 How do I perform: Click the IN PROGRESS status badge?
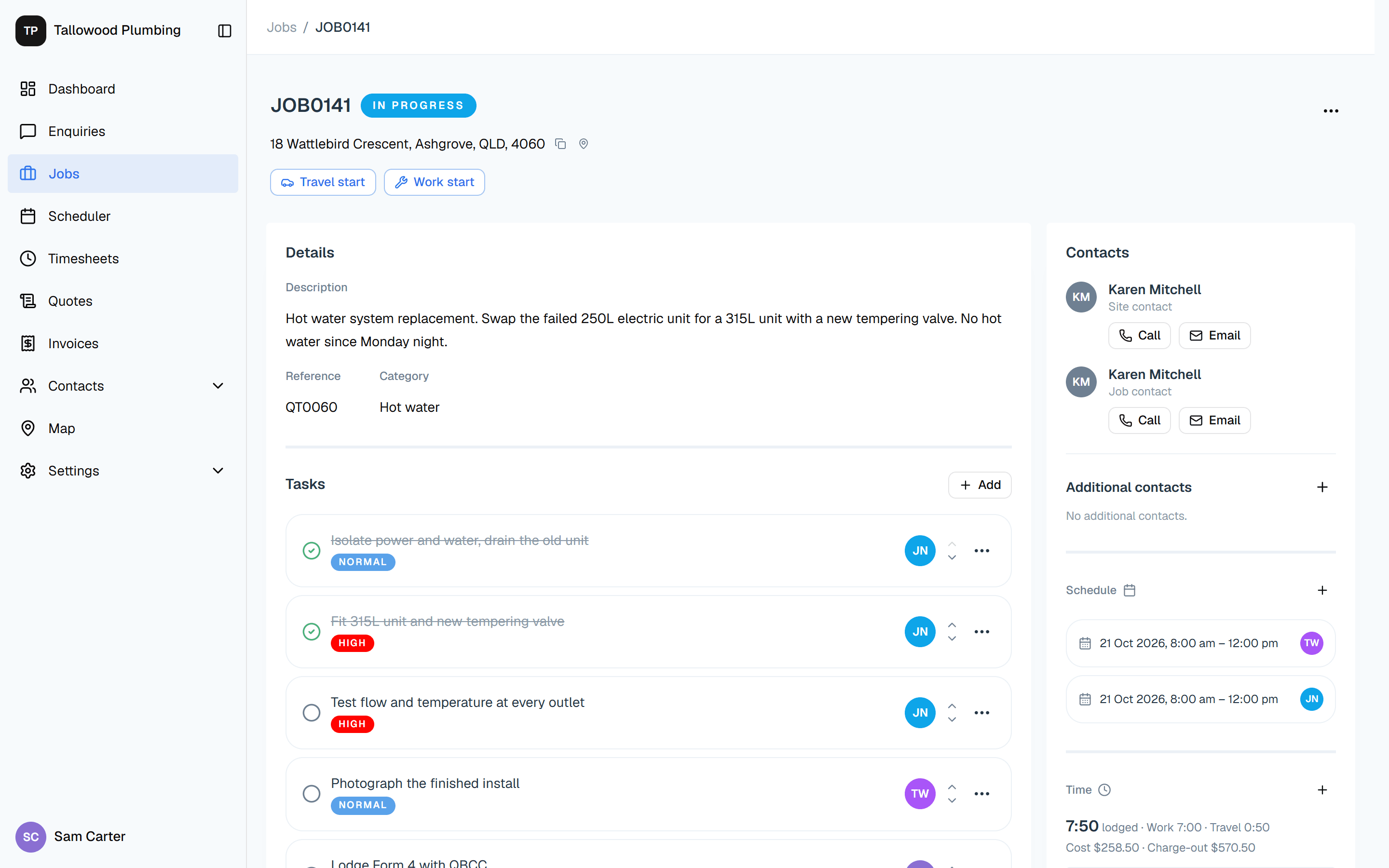click(419, 106)
